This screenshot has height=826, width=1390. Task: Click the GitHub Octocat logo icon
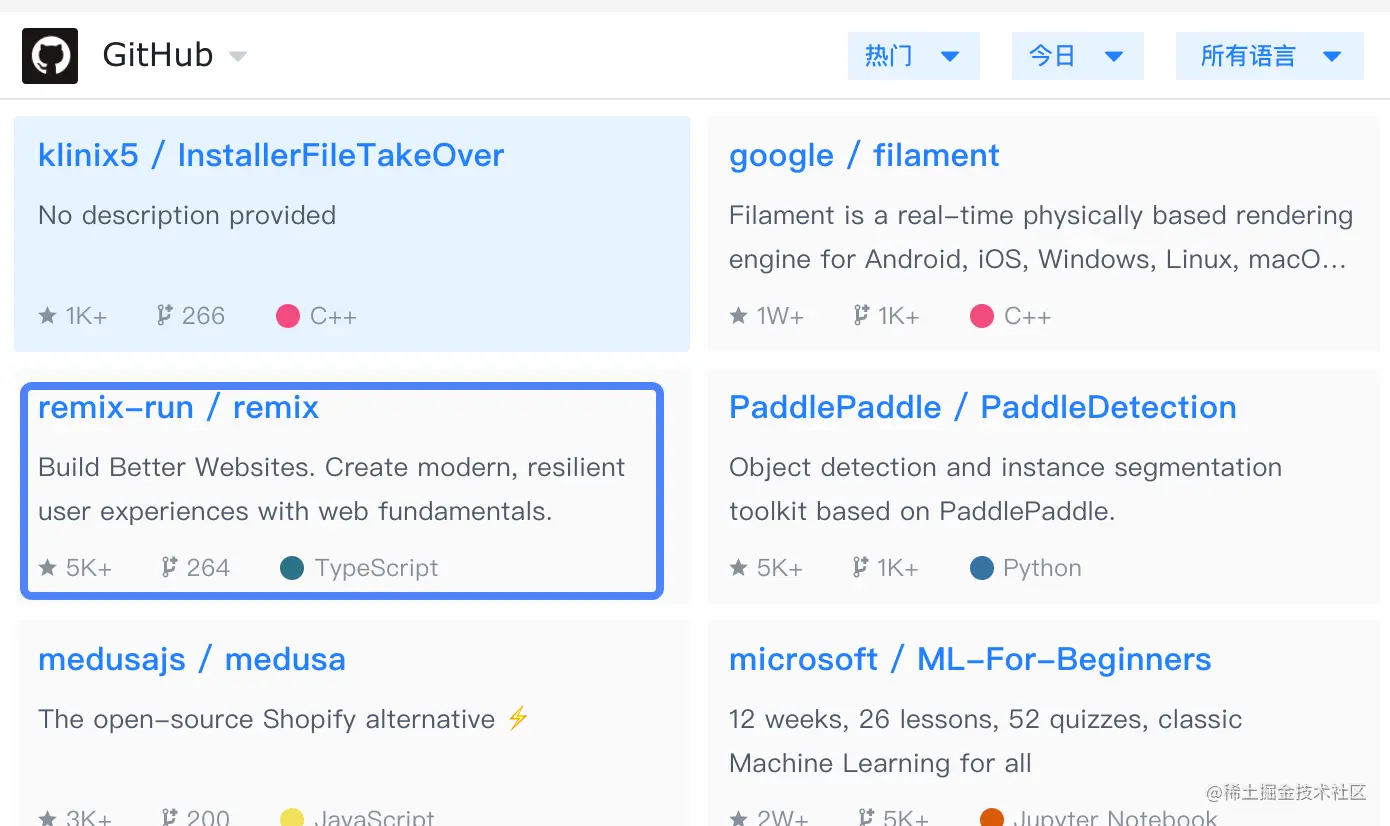click(x=50, y=56)
